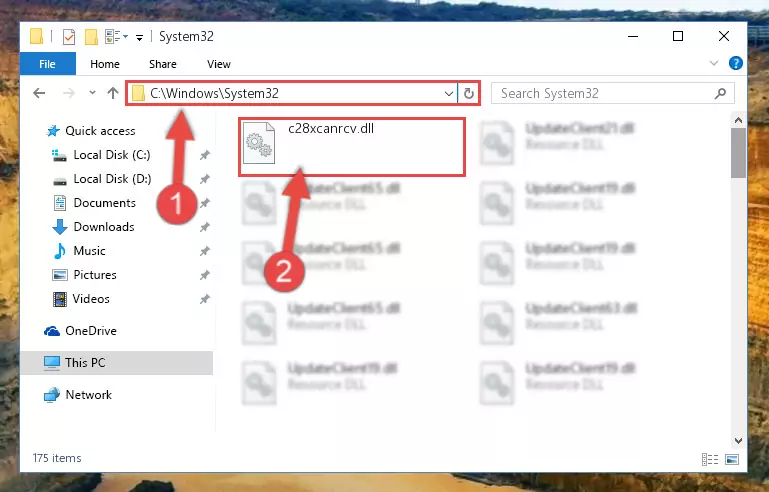Open Local Disk (D:) in sidebar
This screenshot has width=769, height=492.
[x=112, y=179]
